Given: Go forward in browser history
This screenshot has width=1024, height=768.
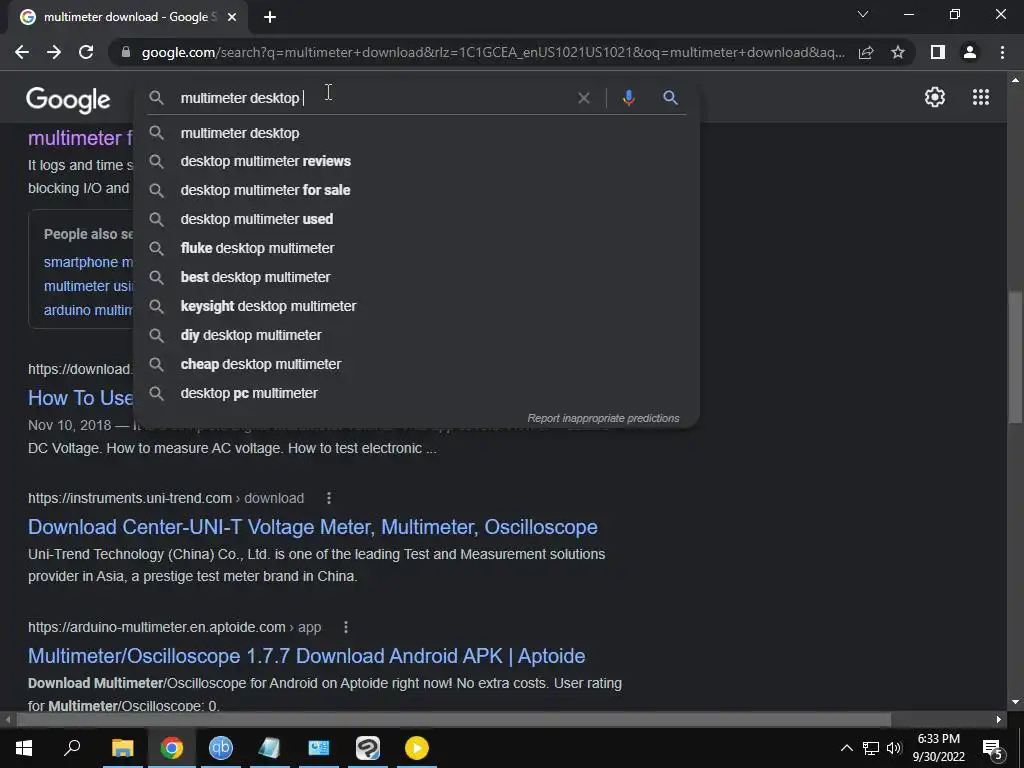Looking at the screenshot, I should 54,52.
